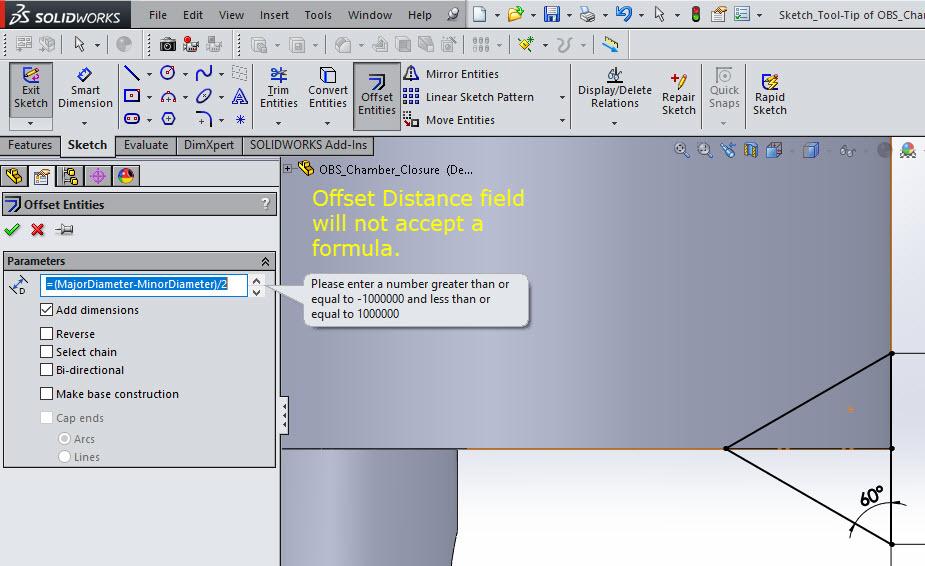Select the Polygon tool
Screen dimensions: 925x566
coord(169,119)
